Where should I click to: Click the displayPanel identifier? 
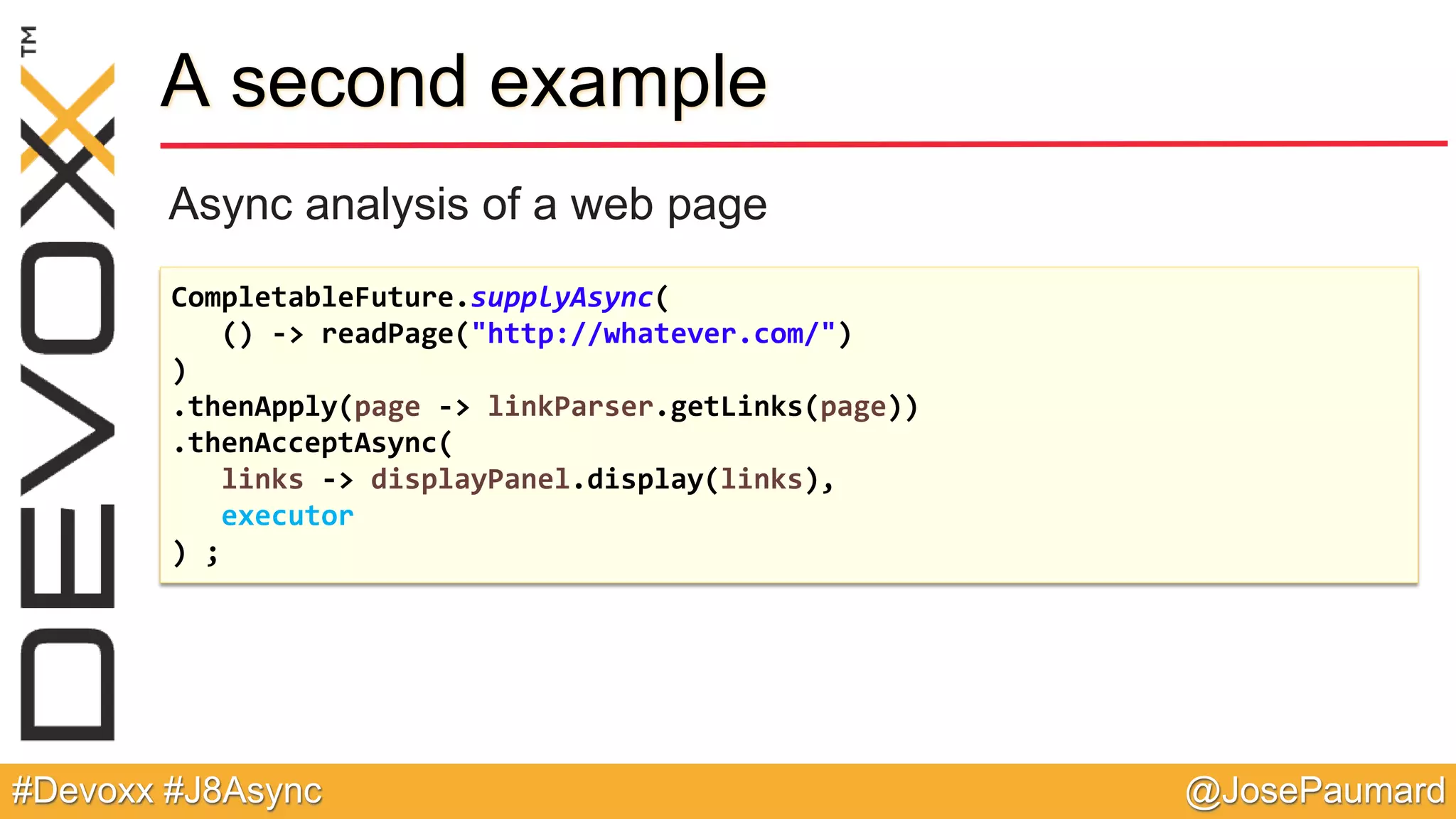click(470, 479)
